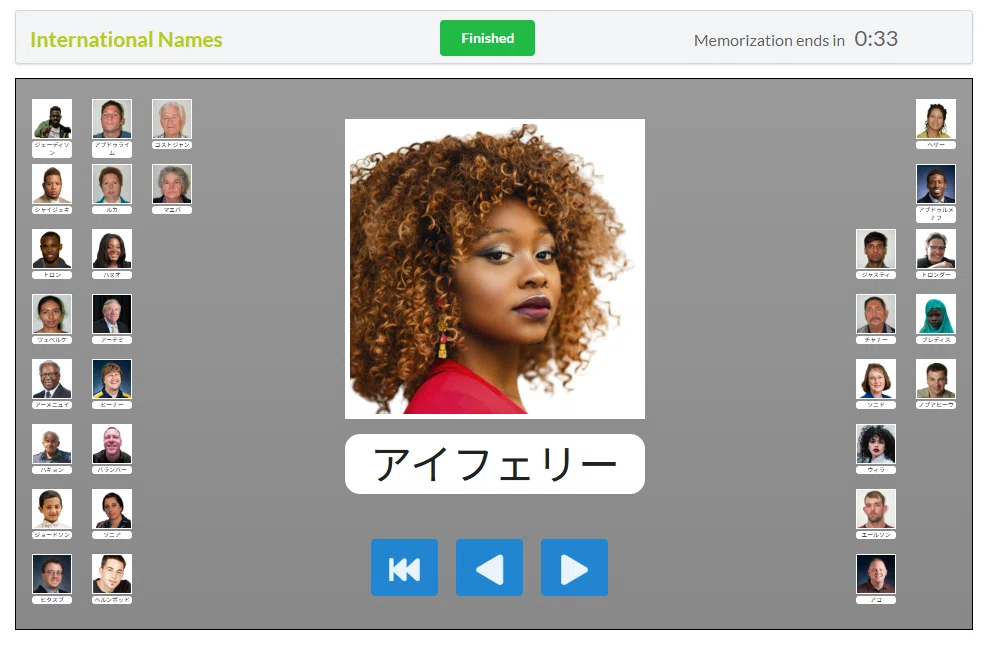Viewport: 987px width, 652px height.
Task: Choose the thumbnail labeled シャイジェキ
Action: [52, 184]
